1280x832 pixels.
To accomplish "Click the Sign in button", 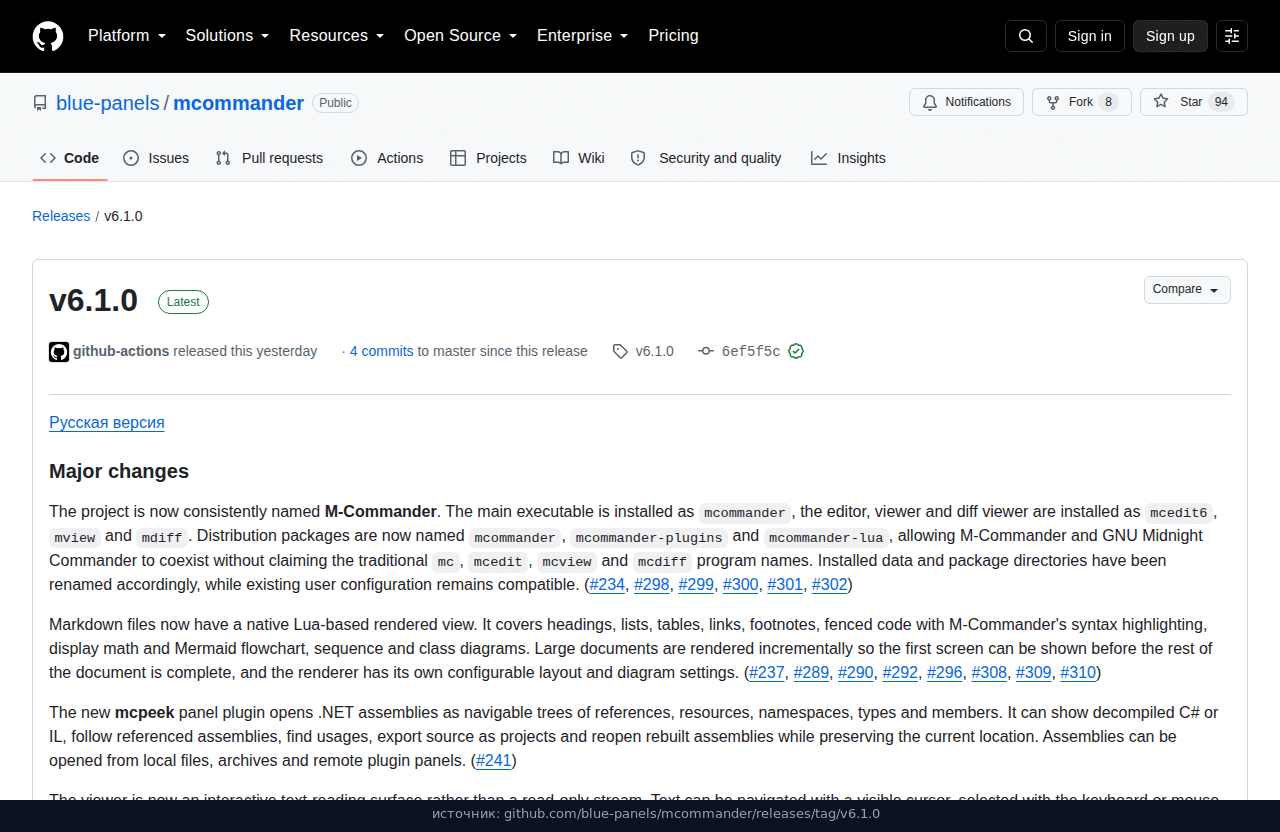I will pyautogui.click(x=1089, y=36).
